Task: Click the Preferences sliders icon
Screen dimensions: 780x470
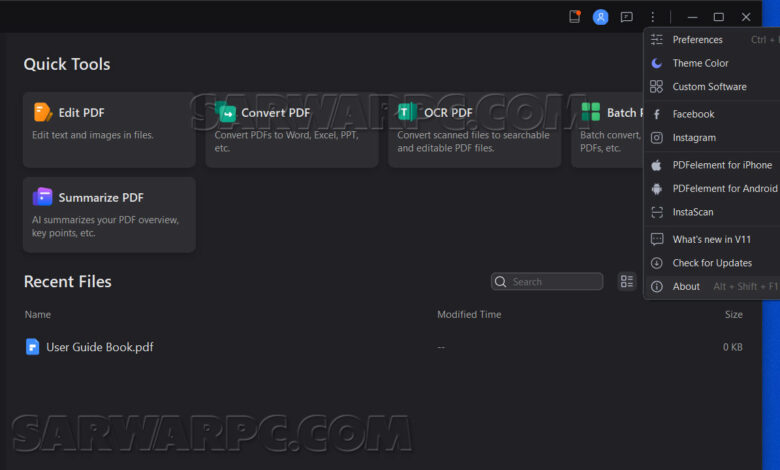Action: (x=657, y=40)
